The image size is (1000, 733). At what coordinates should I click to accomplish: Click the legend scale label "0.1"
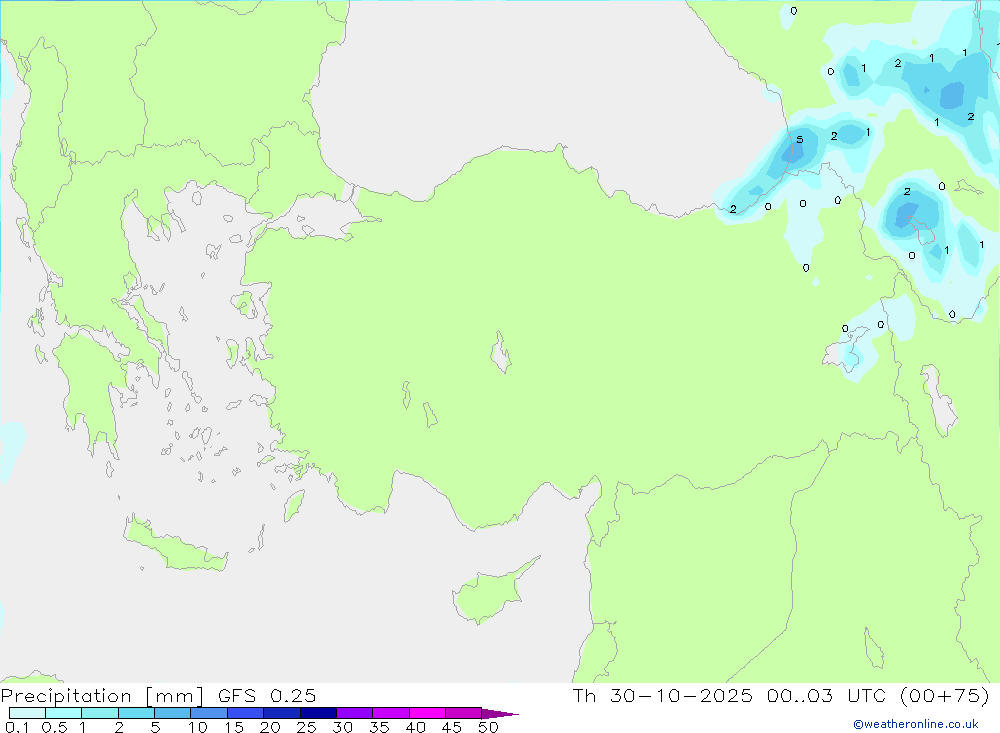click(x=17, y=727)
